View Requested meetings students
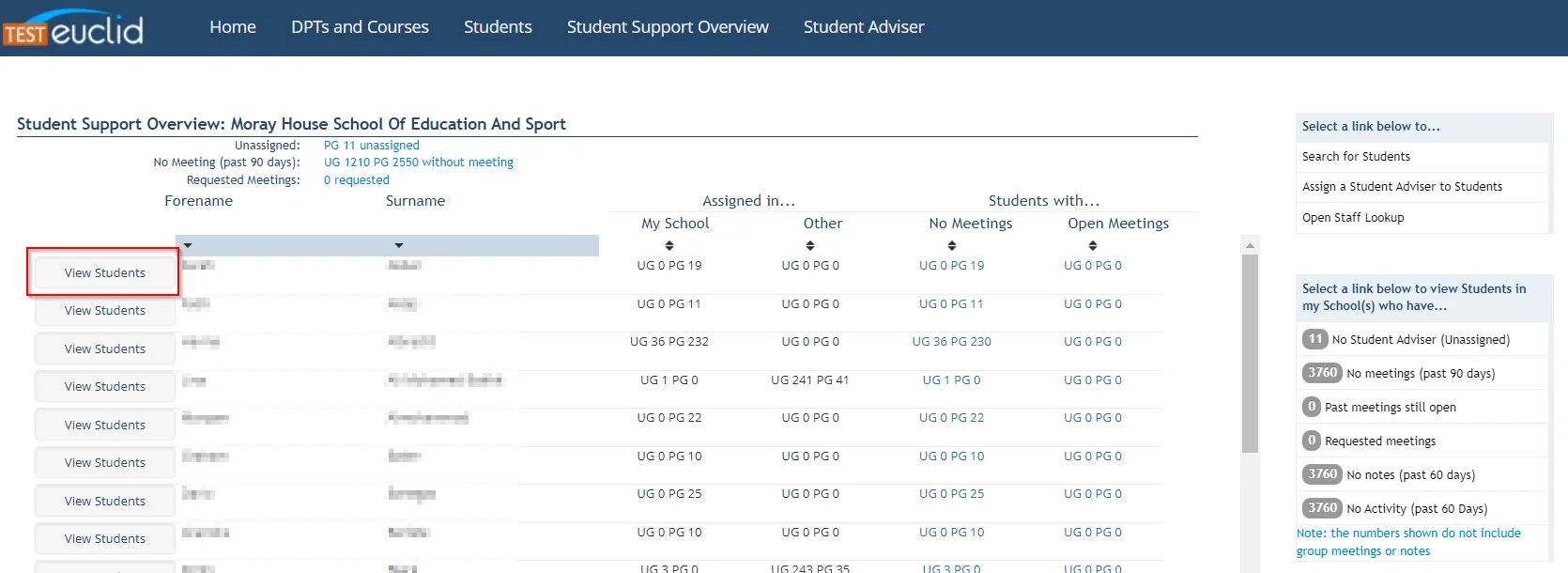Viewport: 1568px width, 573px height. coord(1380,441)
